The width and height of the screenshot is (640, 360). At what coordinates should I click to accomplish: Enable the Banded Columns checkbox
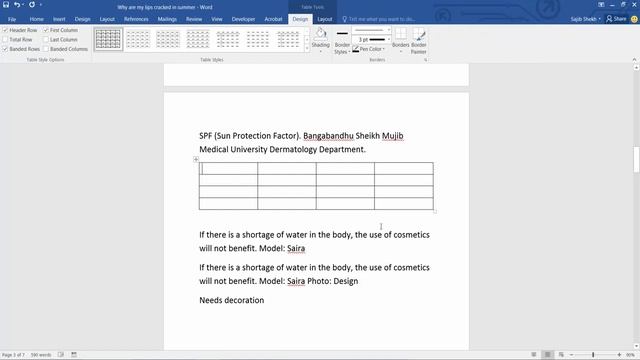pyautogui.click(x=65, y=49)
